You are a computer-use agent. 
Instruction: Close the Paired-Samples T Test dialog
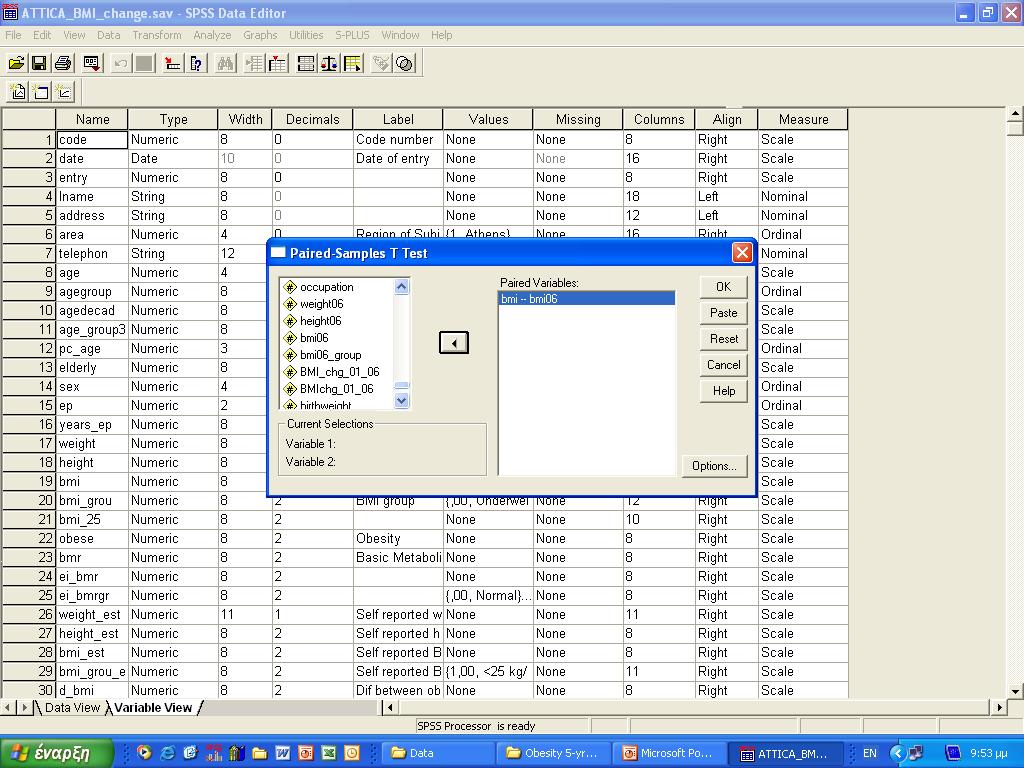tap(742, 253)
